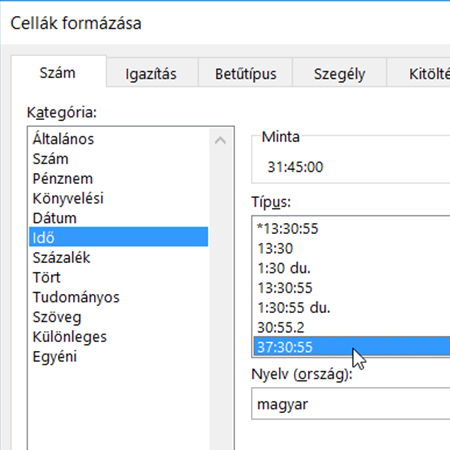
Task: Open the Igazítás tab
Action: click(152, 73)
